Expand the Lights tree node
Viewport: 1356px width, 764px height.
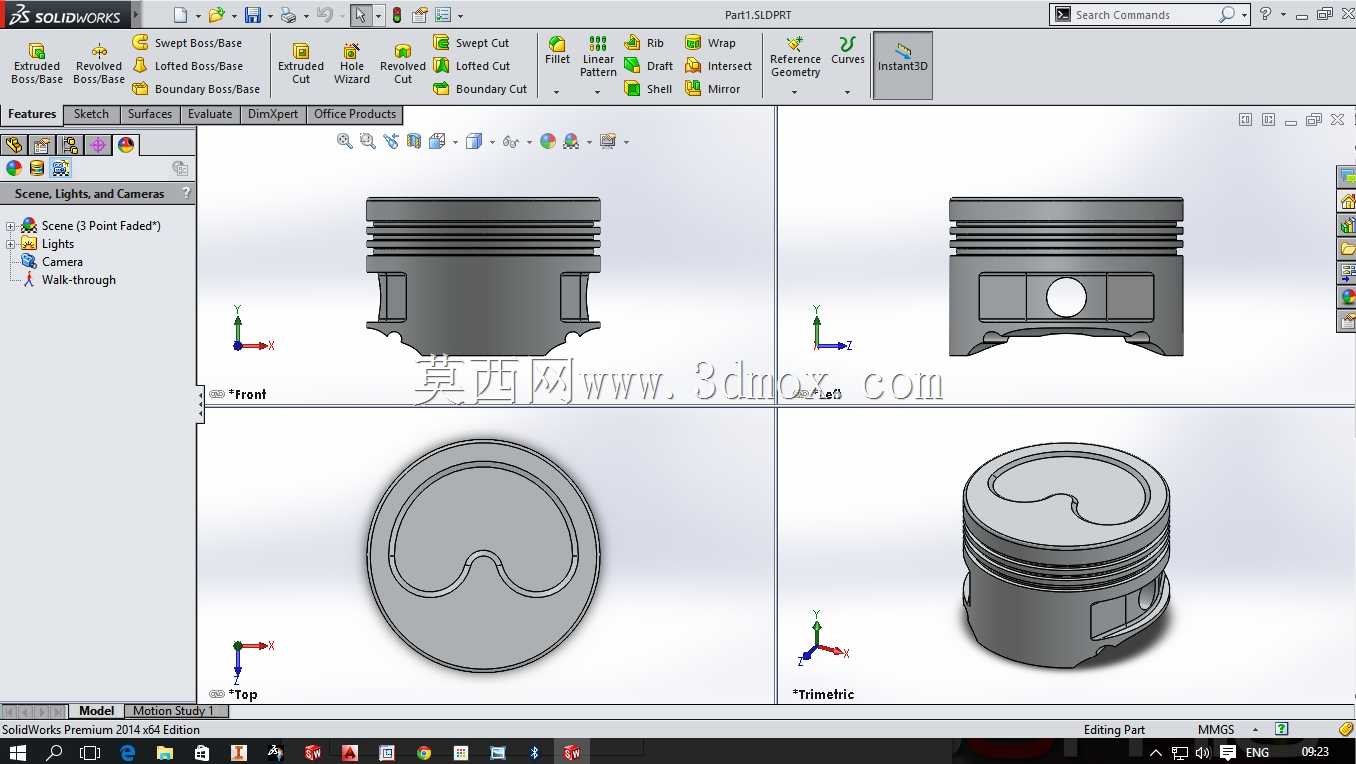[x=11, y=244]
